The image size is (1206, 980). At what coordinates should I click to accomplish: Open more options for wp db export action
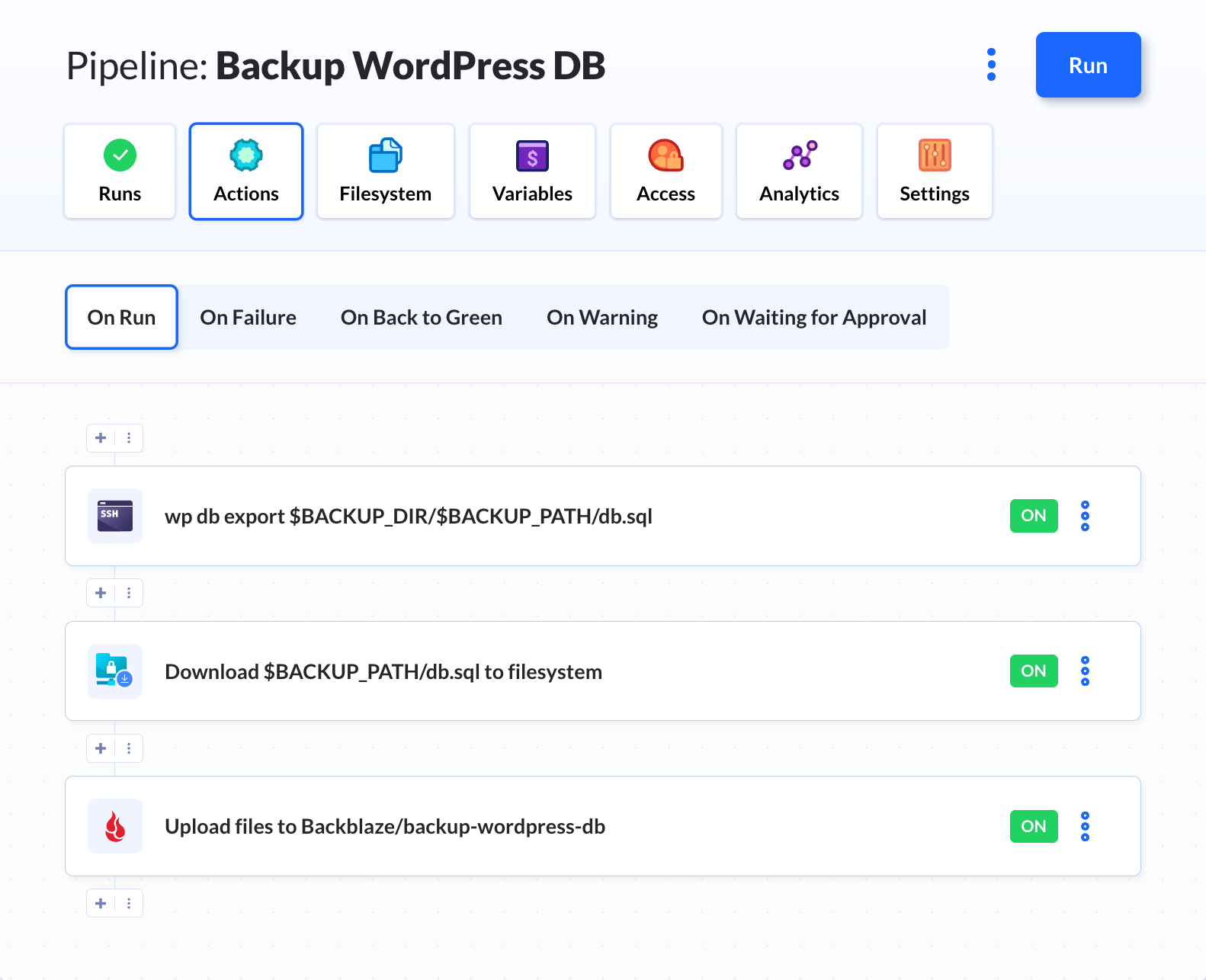pos(1085,516)
